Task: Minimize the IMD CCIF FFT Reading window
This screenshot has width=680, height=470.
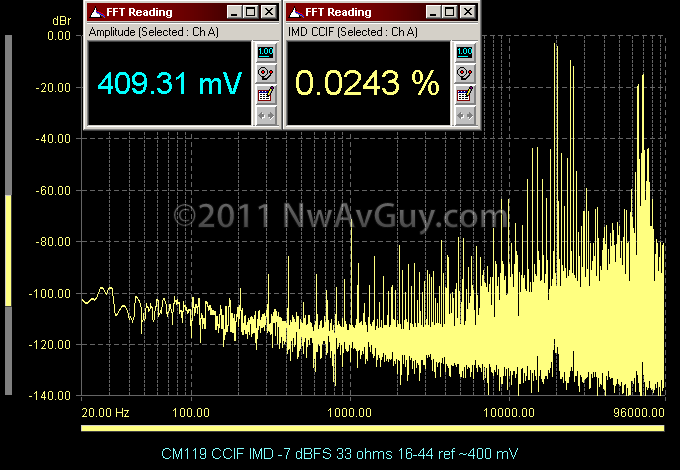Action: coord(433,12)
